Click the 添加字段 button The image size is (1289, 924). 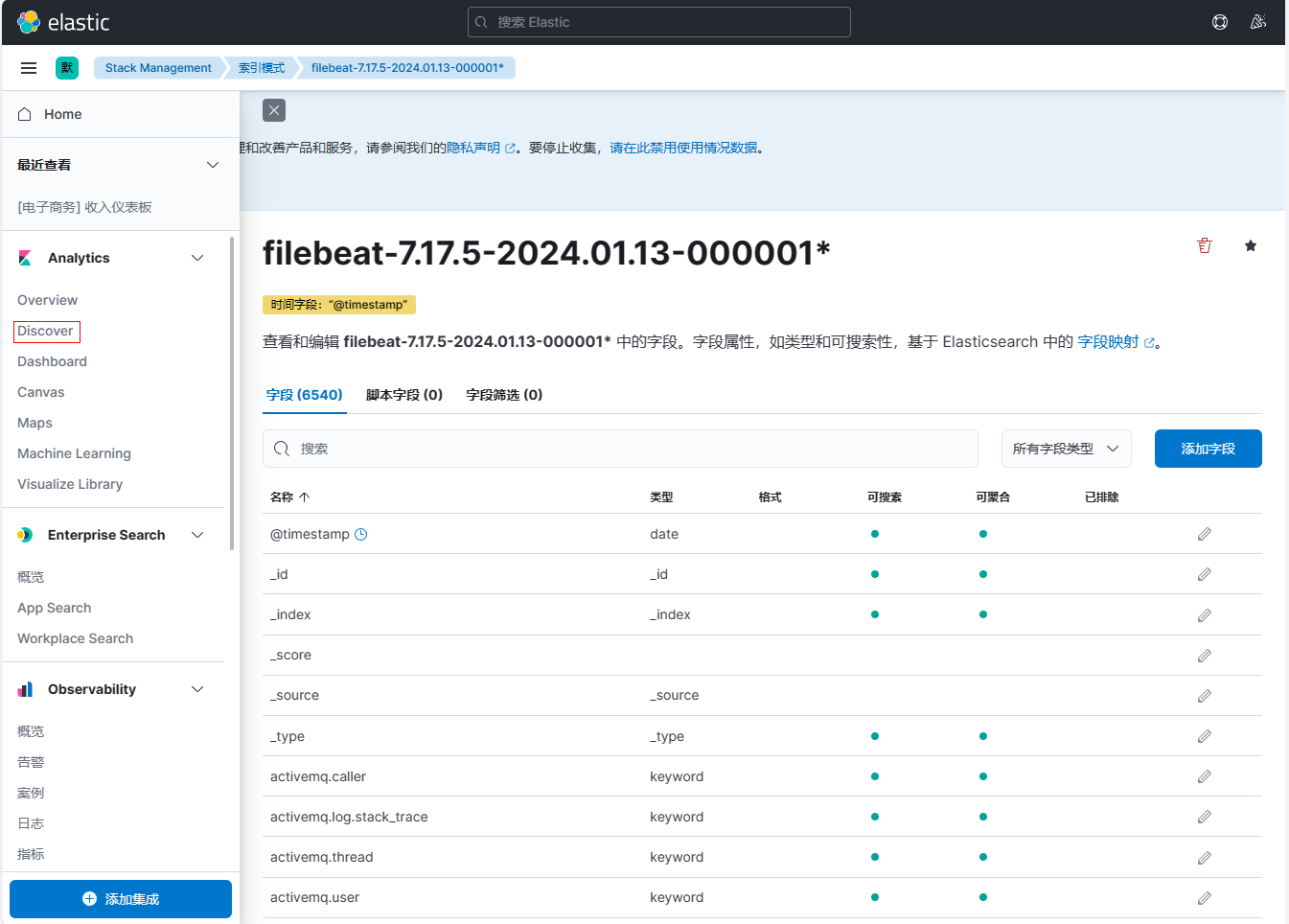1208,449
